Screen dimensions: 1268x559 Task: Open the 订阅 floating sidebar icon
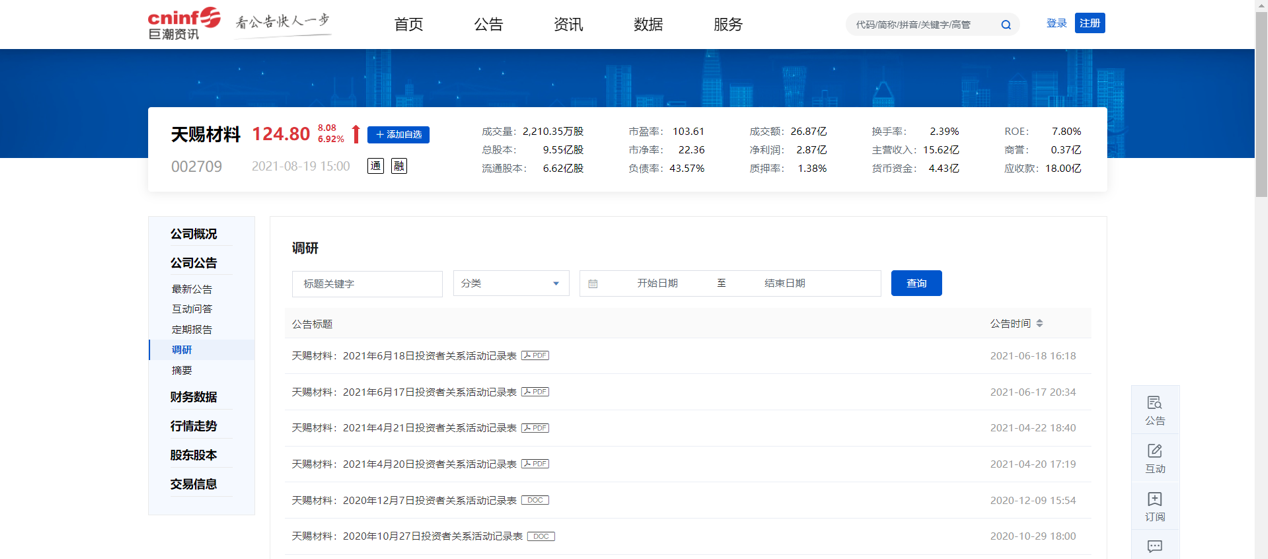point(1155,506)
